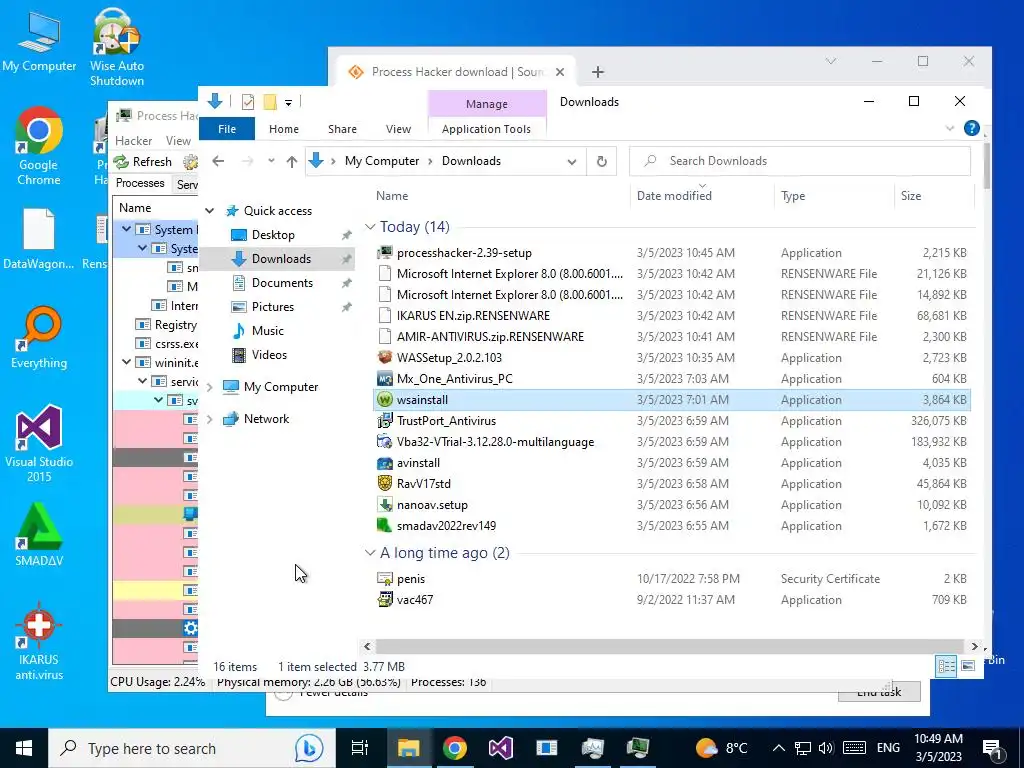Screen dimensions: 1024x768
Task: Sort files by Date modified column
Action: point(674,196)
